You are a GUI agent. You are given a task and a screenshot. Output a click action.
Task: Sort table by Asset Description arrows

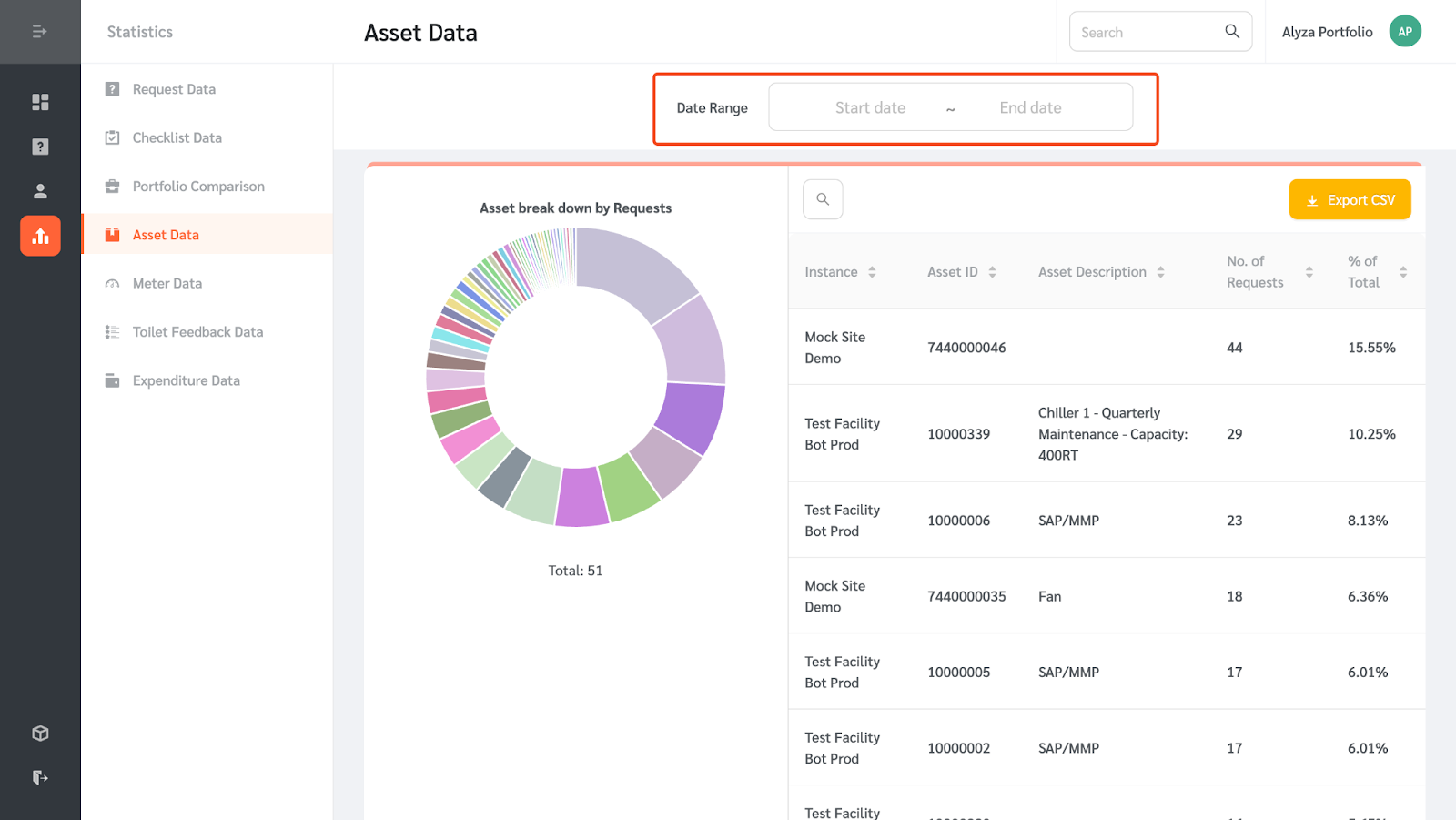1160,272
